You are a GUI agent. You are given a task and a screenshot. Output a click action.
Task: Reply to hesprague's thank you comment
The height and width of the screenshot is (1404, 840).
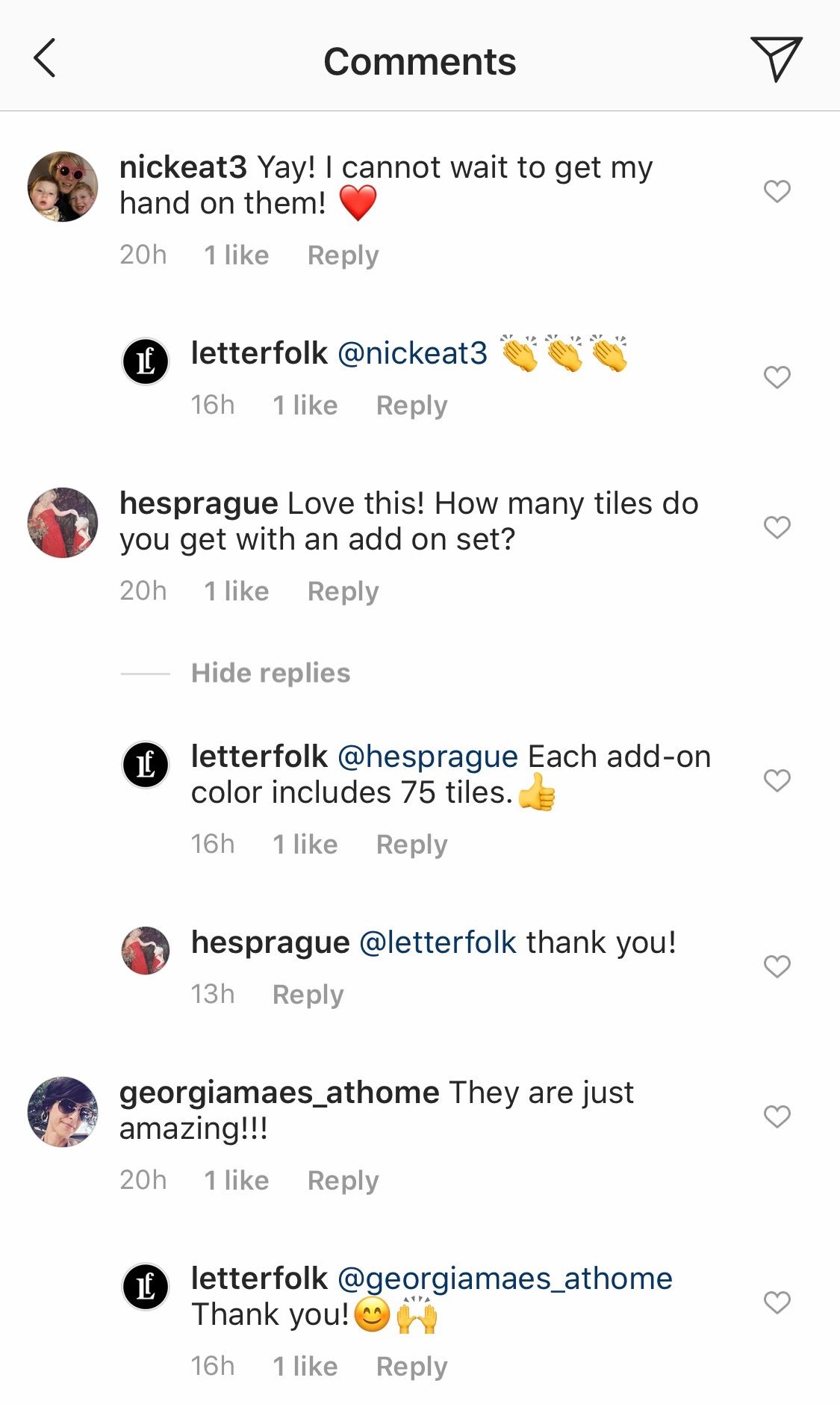(x=308, y=995)
